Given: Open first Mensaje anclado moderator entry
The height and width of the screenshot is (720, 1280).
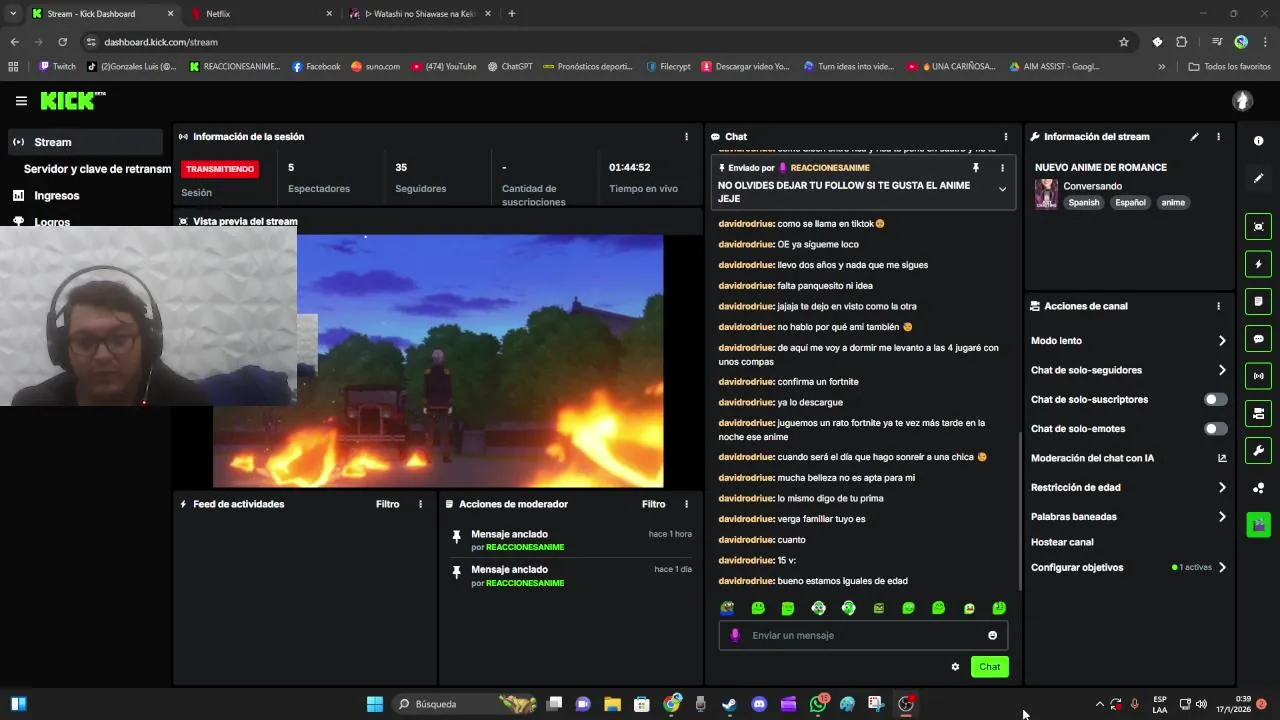Looking at the screenshot, I should click(570, 540).
